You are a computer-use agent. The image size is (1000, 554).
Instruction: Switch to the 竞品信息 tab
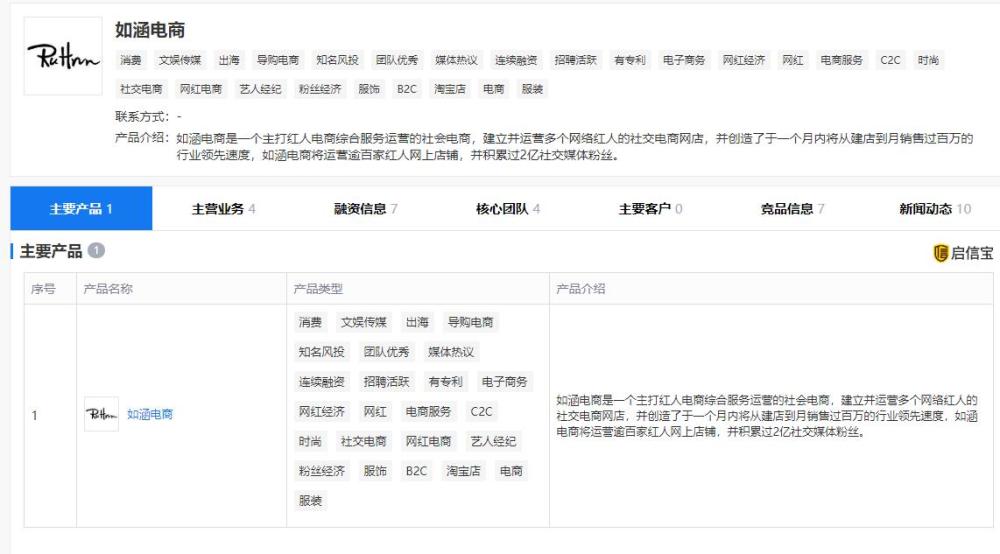792,208
